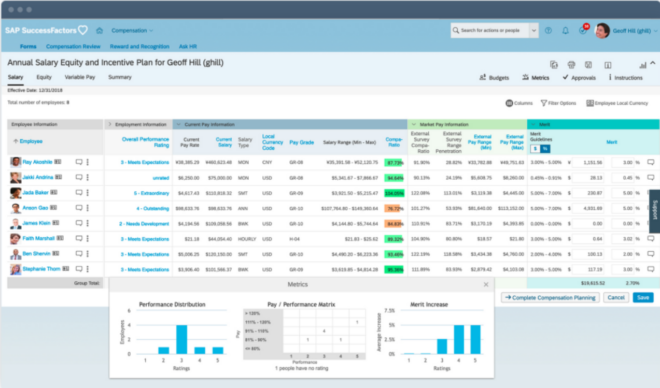Open the Support side tab
Viewport: 660px width, 388px height.
pos(655,211)
